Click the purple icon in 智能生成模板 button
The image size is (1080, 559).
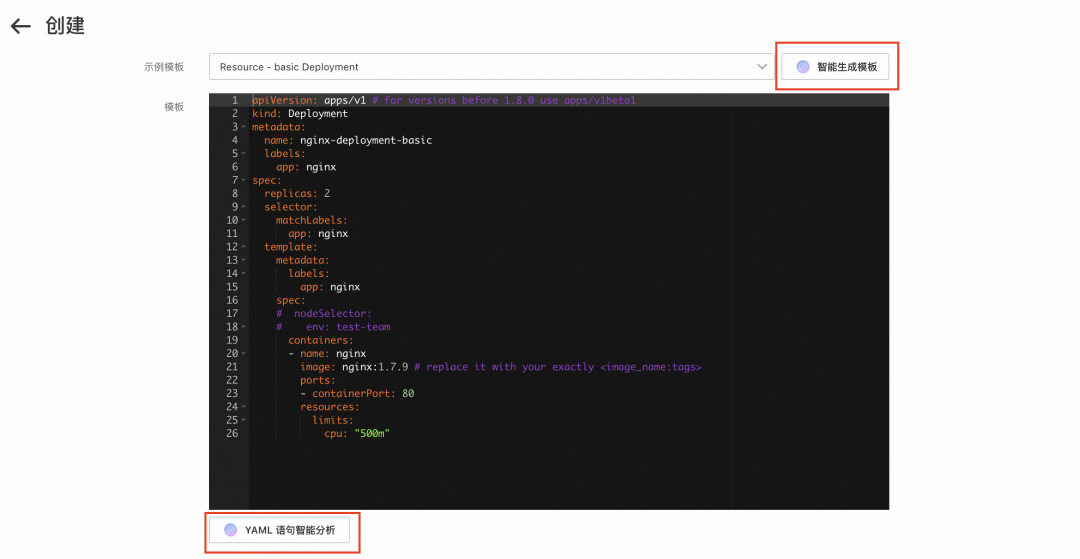pyautogui.click(x=803, y=67)
